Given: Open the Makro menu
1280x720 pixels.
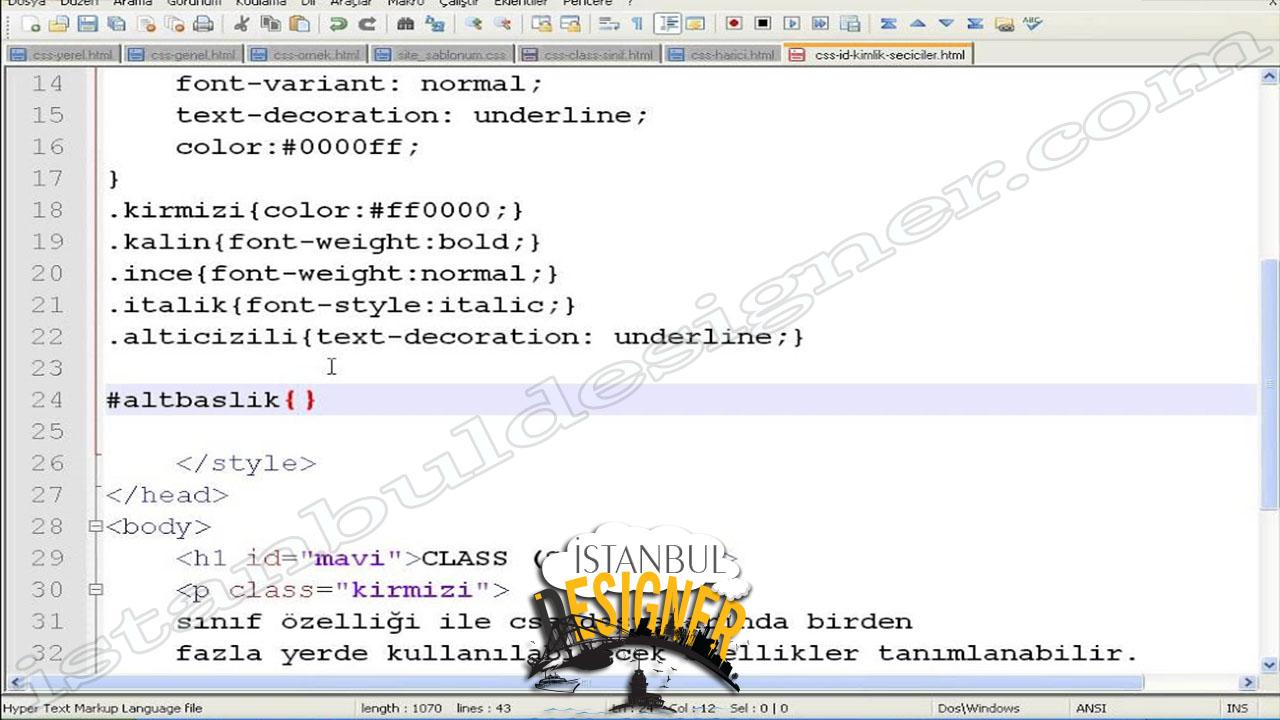Looking at the screenshot, I should coord(405,4).
